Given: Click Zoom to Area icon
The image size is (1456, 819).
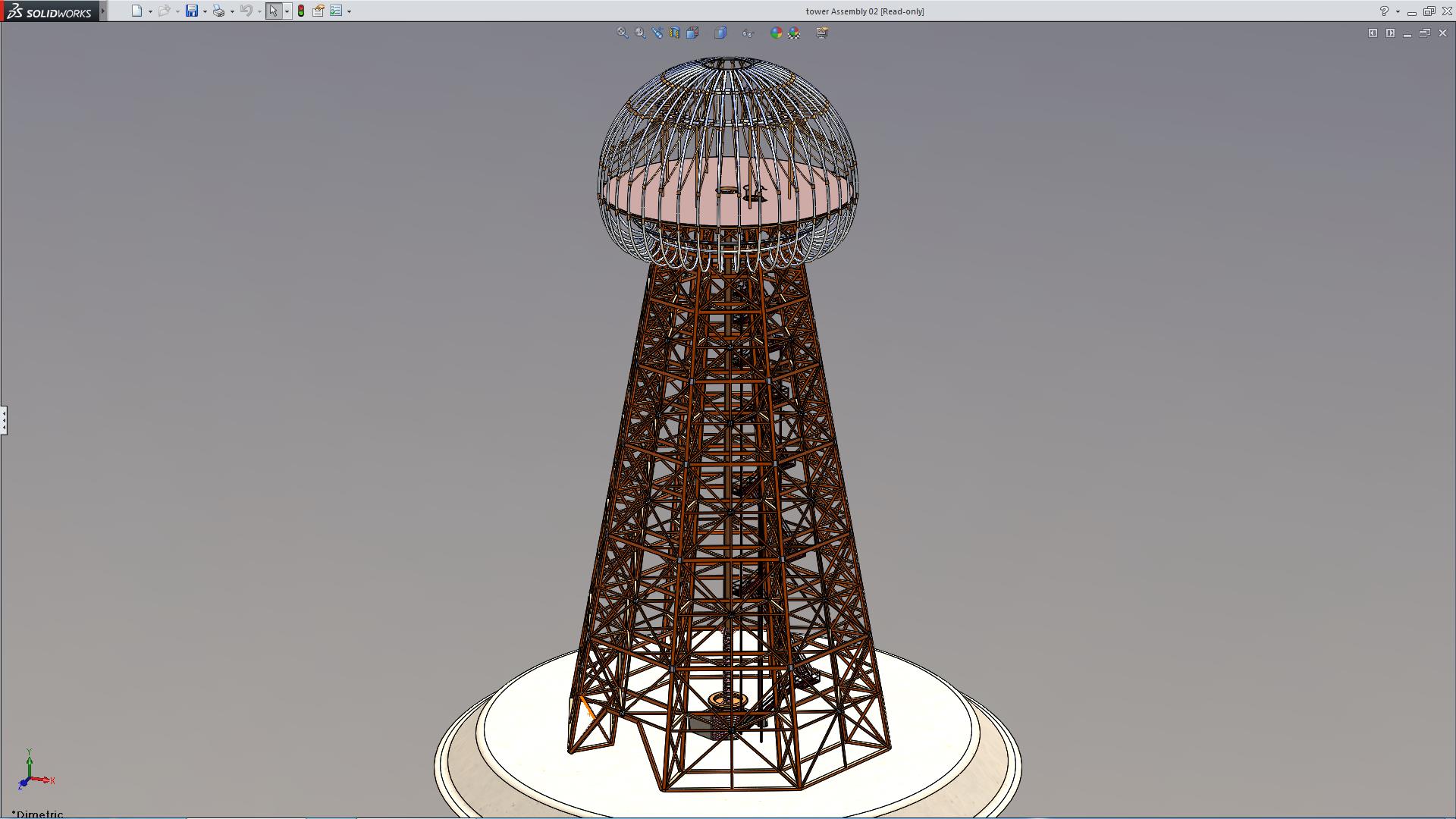Looking at the screenshot, I should [641, 33].
